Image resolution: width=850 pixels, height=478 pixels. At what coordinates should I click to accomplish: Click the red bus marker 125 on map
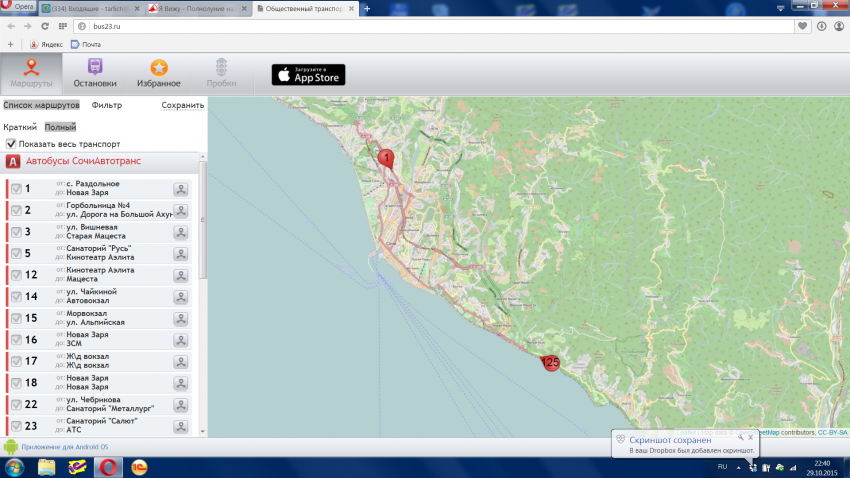pos(550,363)
